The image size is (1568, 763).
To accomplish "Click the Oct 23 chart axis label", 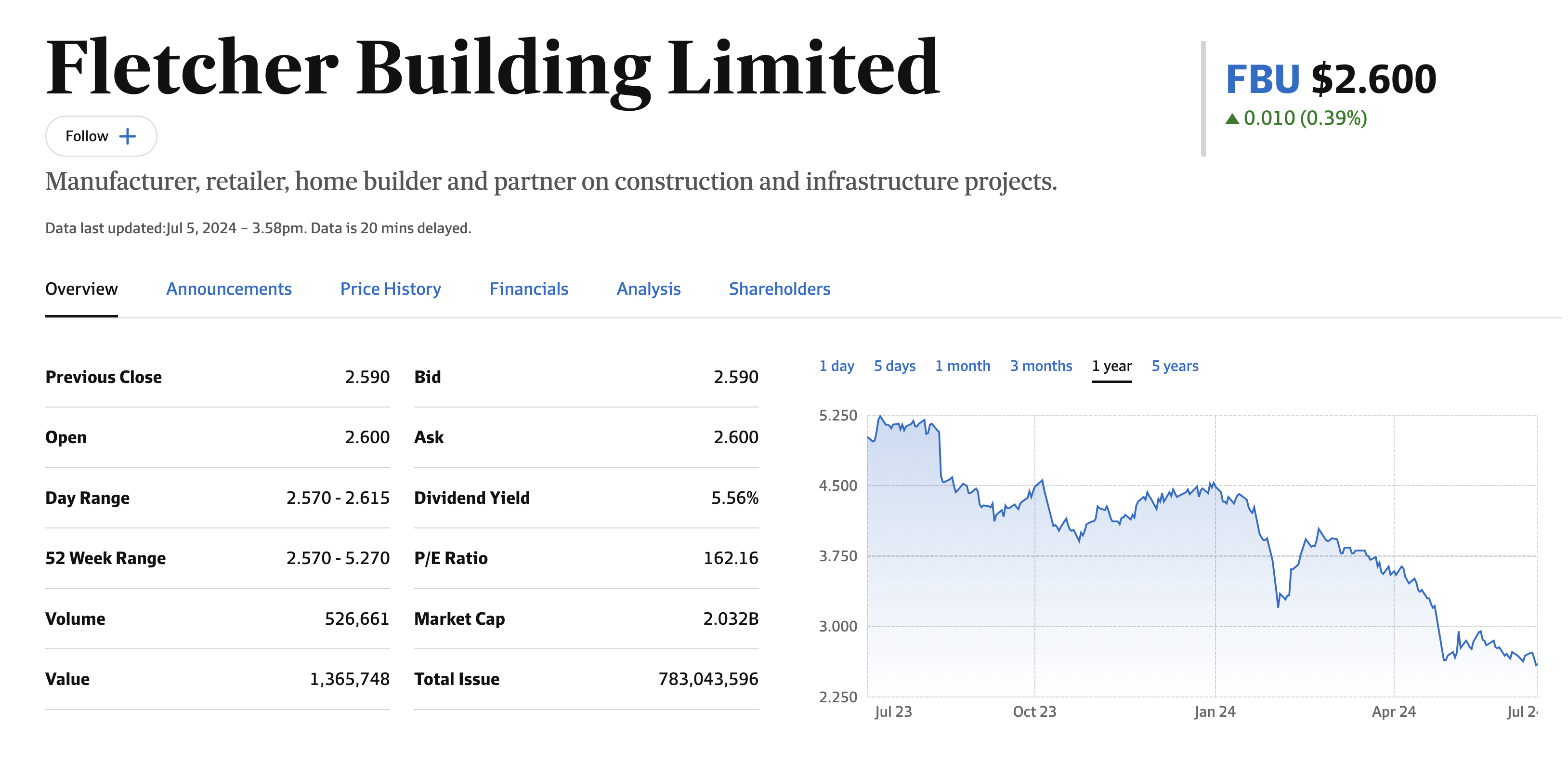I will [x=1035, y=712].
